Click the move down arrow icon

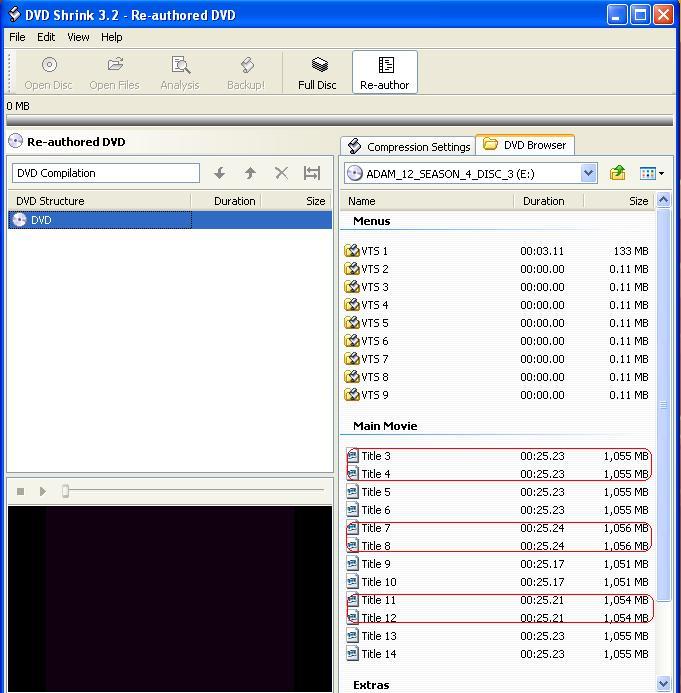pos(220,173)
